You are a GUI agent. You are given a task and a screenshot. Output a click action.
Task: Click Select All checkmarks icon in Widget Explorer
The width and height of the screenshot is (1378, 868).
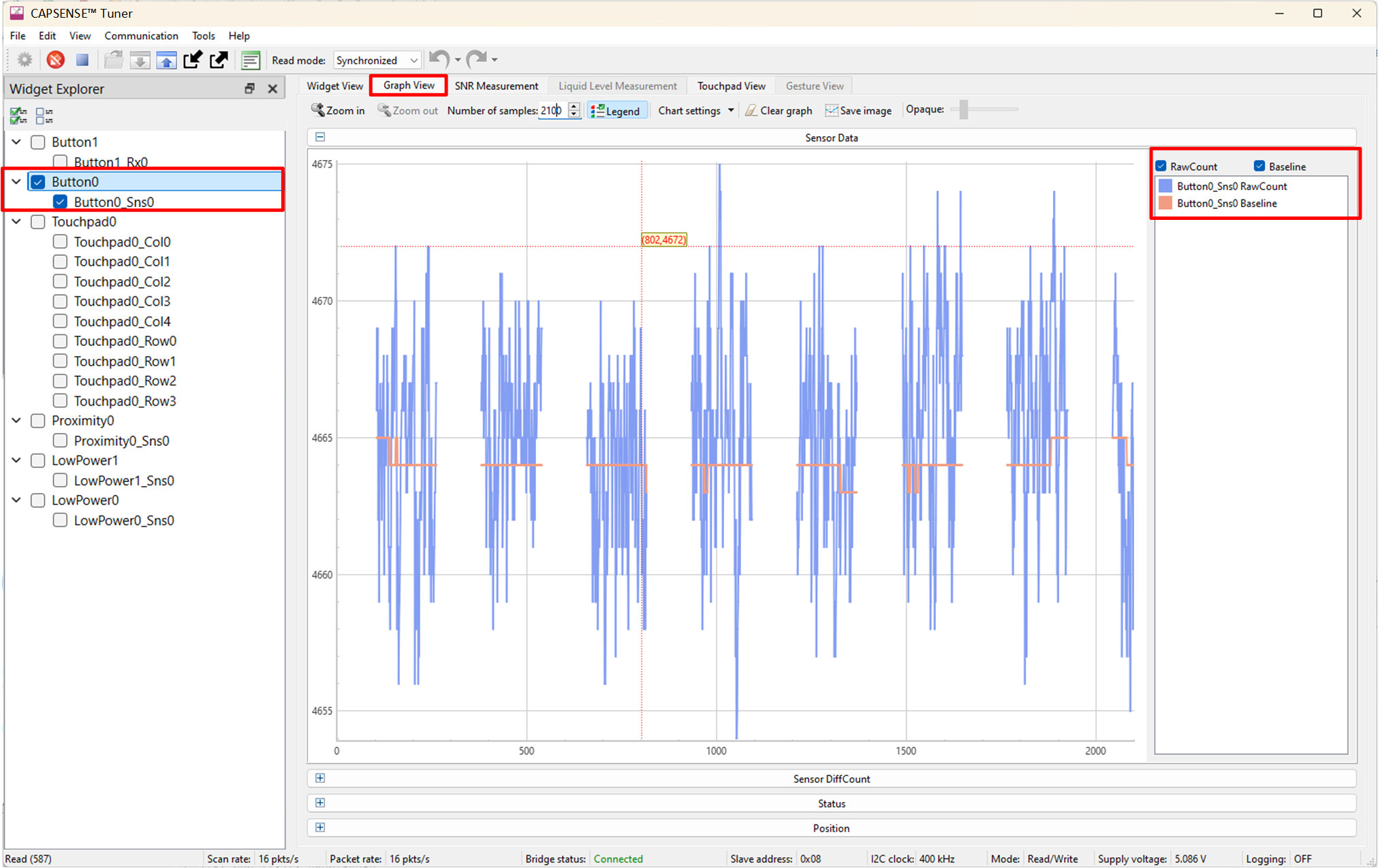point(18,116)
